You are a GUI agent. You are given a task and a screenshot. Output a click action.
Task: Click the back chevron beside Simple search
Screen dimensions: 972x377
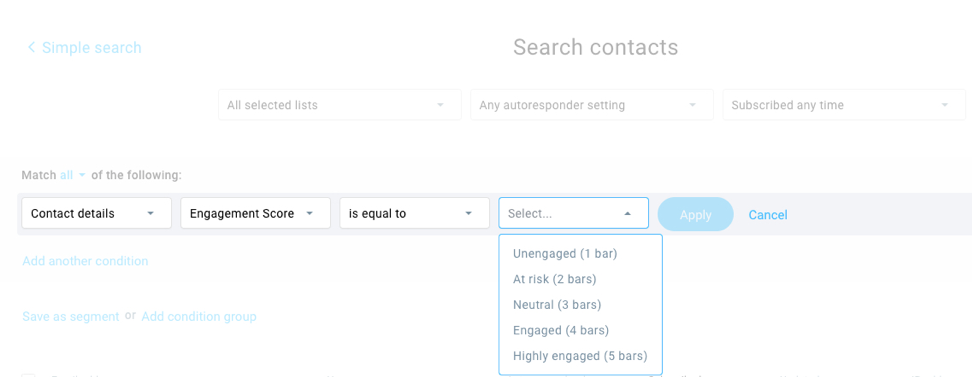point(31,47)
